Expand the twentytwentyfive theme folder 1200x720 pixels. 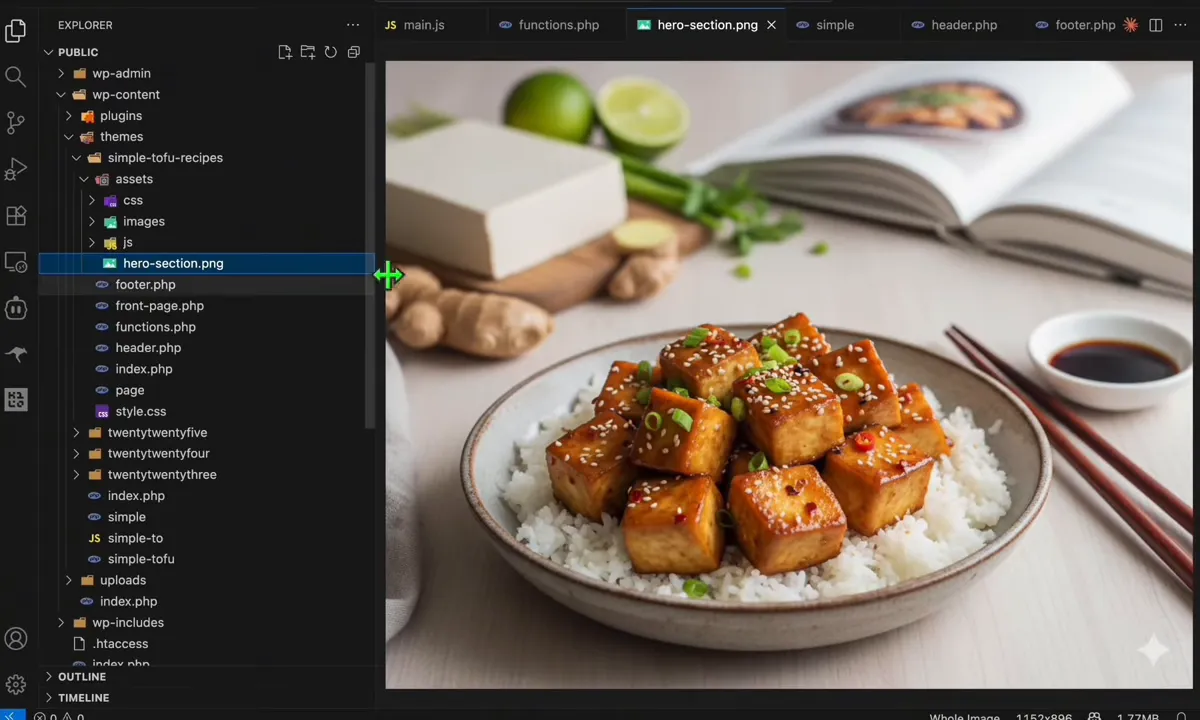pyautogui.click(x=76, y=432)
